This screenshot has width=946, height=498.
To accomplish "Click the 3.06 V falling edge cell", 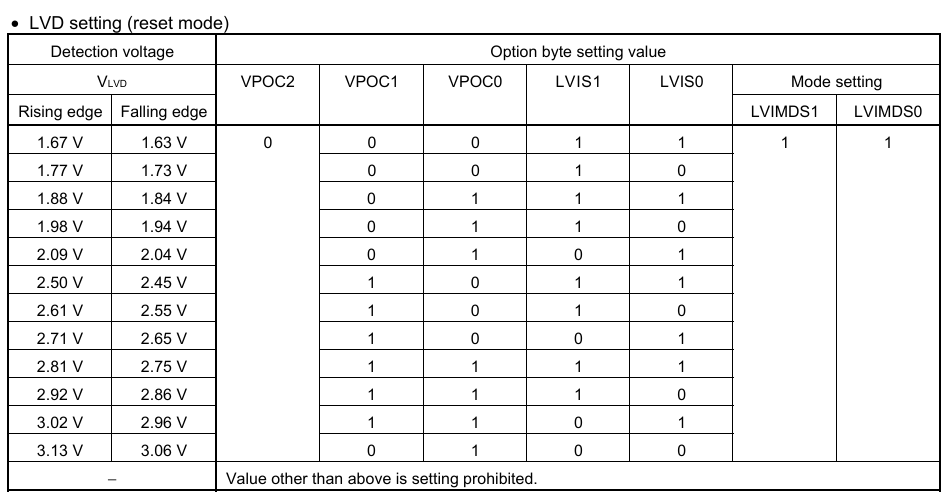I will tap(163, 450).
